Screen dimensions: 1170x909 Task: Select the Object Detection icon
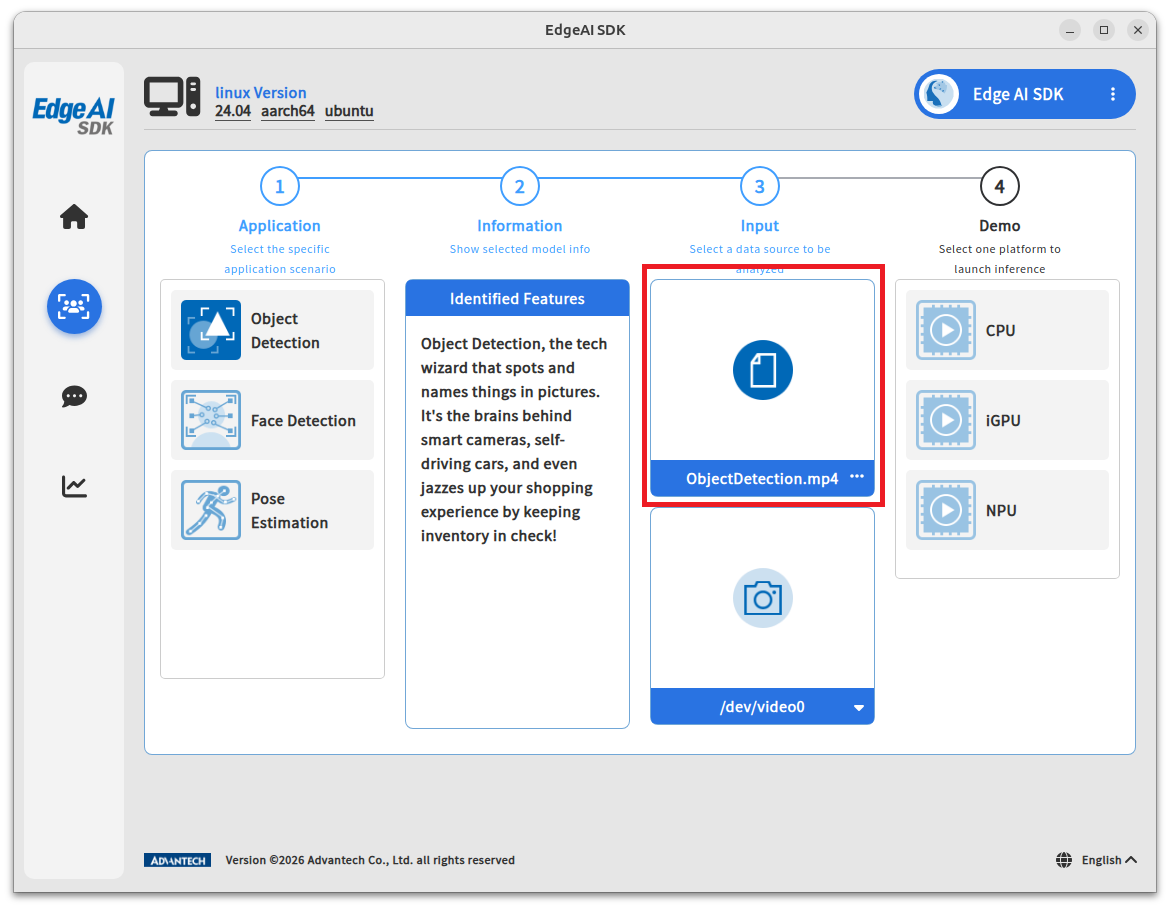[x=210, y=330]
